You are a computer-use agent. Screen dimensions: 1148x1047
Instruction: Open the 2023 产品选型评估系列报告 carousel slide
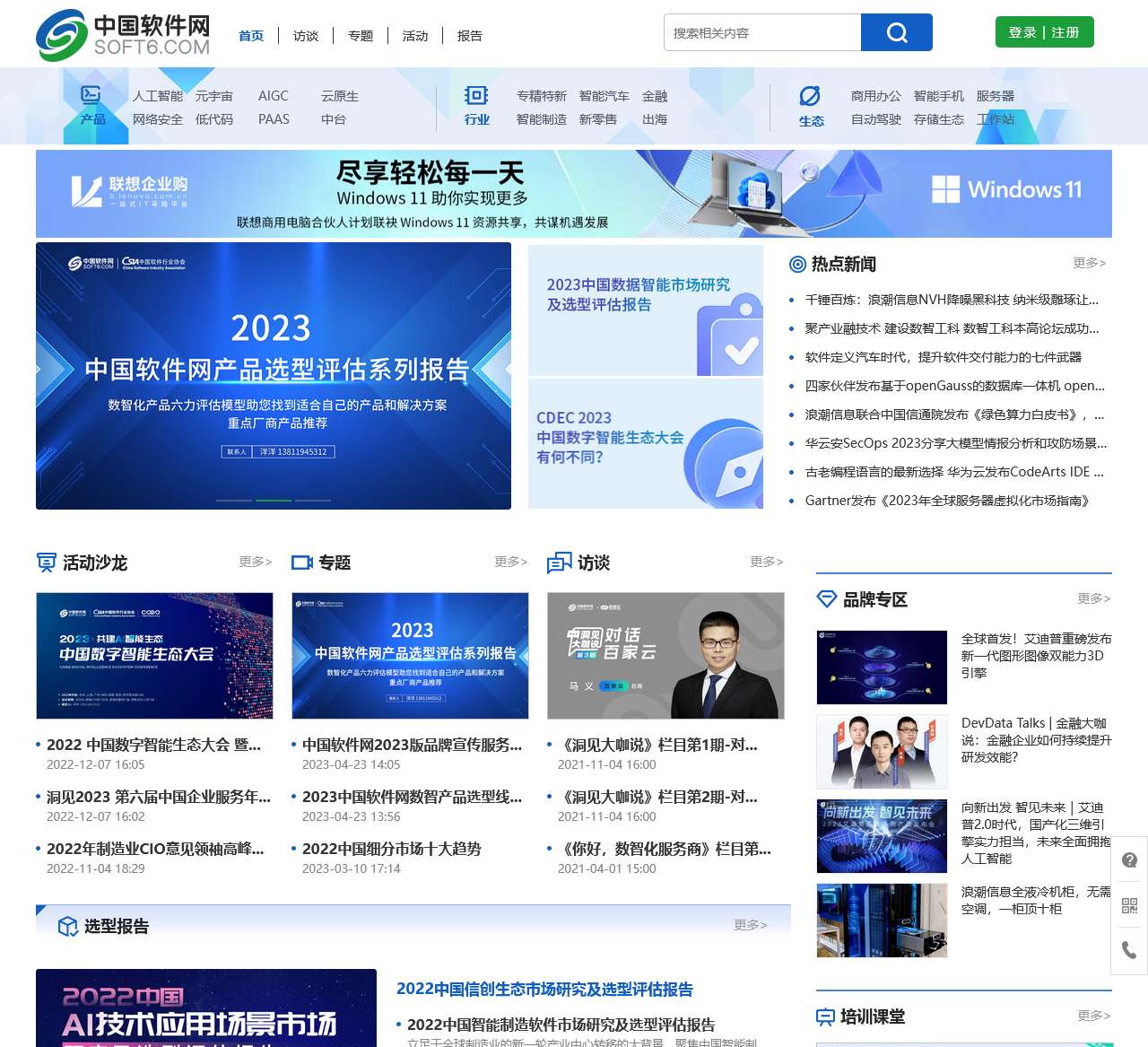point(274,376)
